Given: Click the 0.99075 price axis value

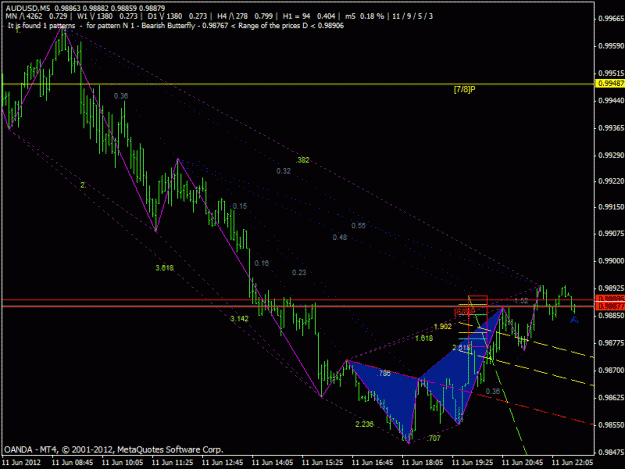Looking at the screenshot, I should coord(611,233).
